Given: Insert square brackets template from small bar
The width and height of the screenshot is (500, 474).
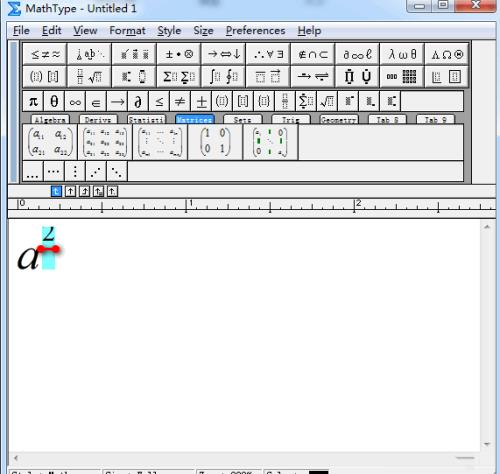Looking at the screenshot, I should (243, 101).
